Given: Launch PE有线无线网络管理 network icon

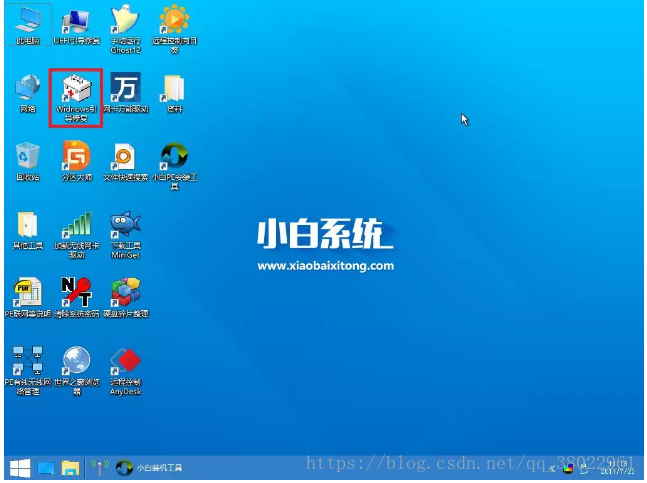Looking at the screenshot, I should click(x=28, y=371).
